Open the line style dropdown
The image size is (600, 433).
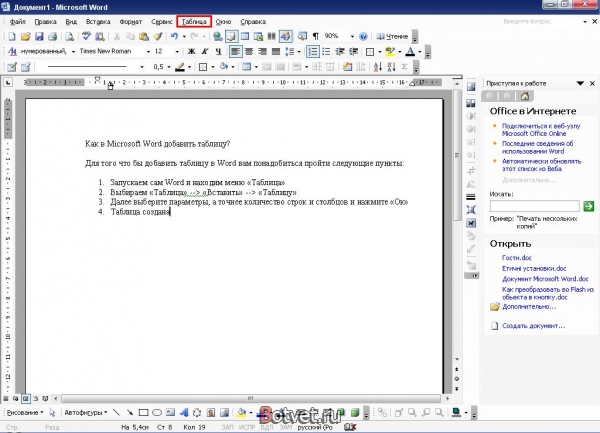(x=142, y=67)
